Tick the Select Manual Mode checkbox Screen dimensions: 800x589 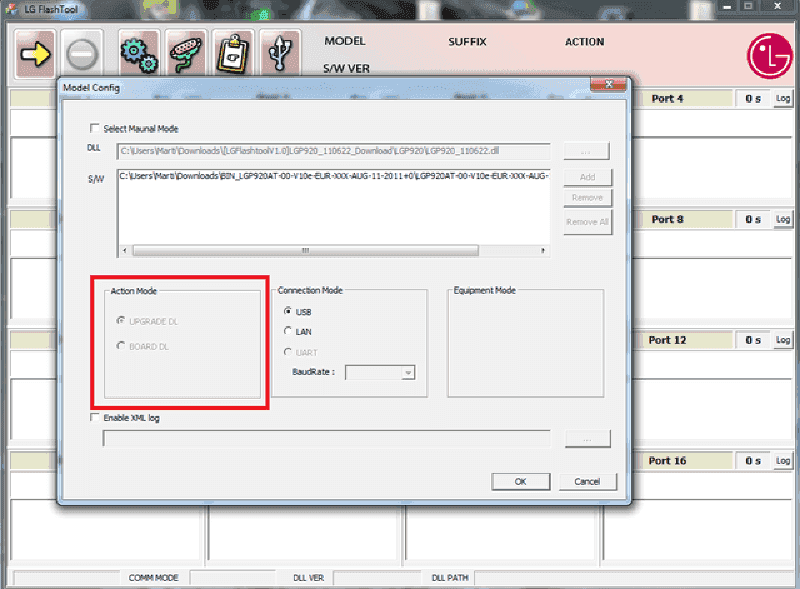94,128
